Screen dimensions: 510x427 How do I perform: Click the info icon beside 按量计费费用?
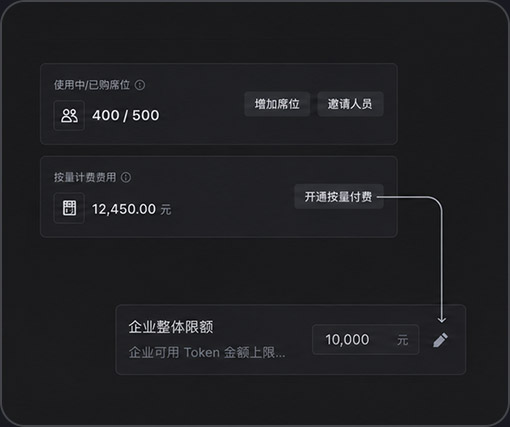pyautogui.click(x=126, y=177)
